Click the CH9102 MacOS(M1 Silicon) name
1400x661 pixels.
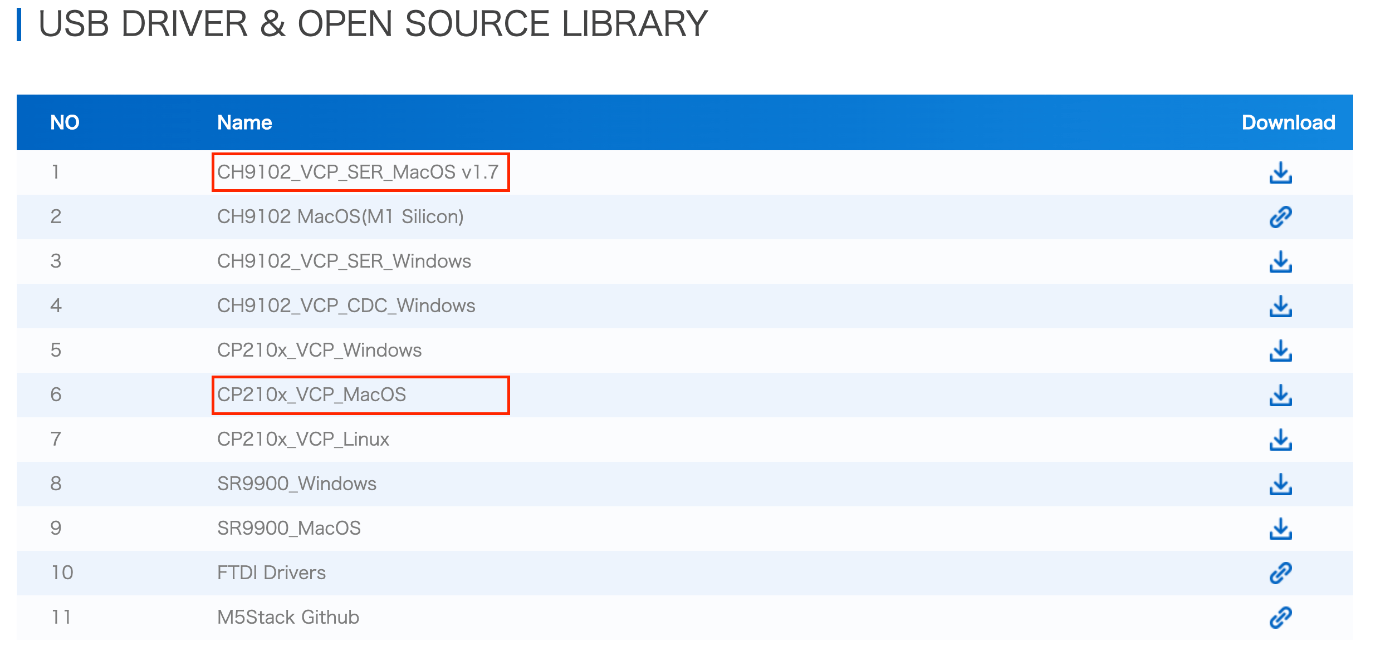[x=340, y=216]
